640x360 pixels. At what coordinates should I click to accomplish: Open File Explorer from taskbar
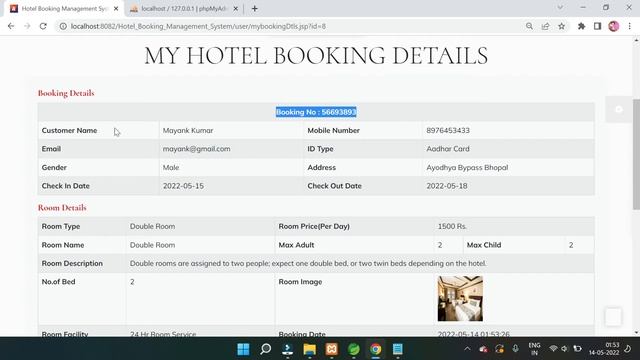pyautogui.click(x=310, y=349)
